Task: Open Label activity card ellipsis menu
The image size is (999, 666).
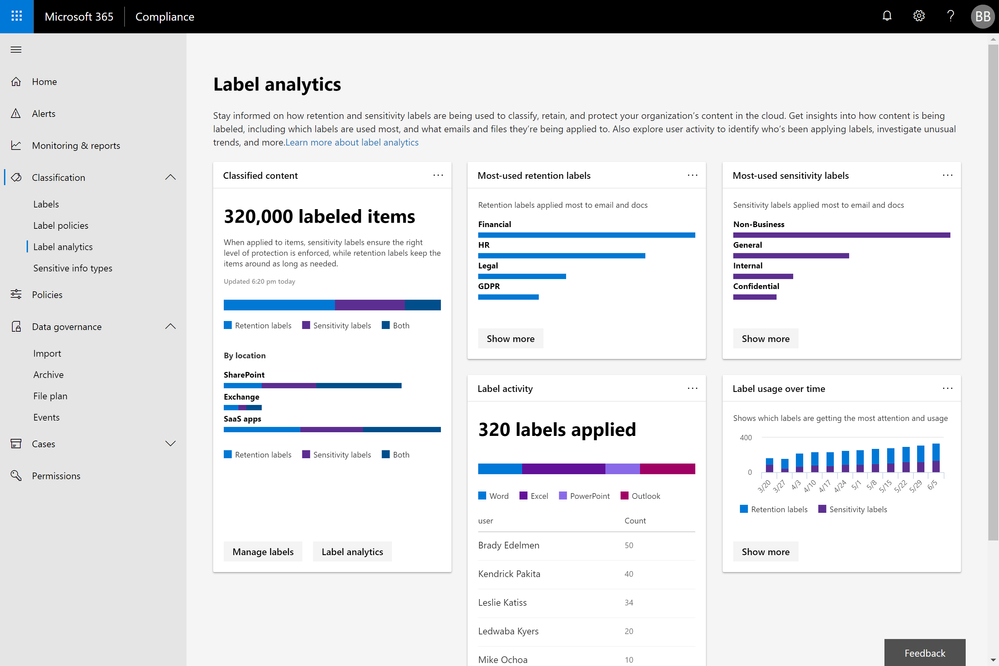Action: 693,388
